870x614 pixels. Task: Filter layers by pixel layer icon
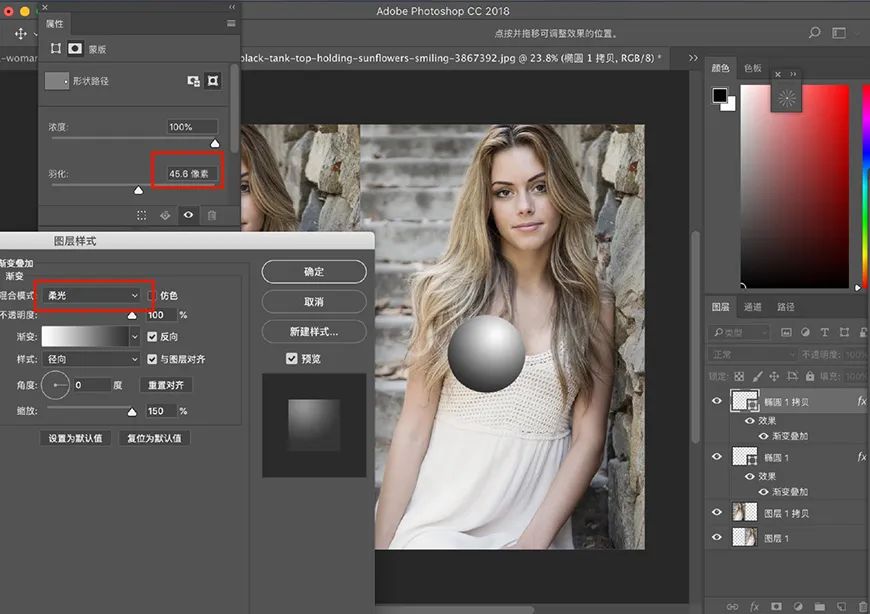pos(786,332)
